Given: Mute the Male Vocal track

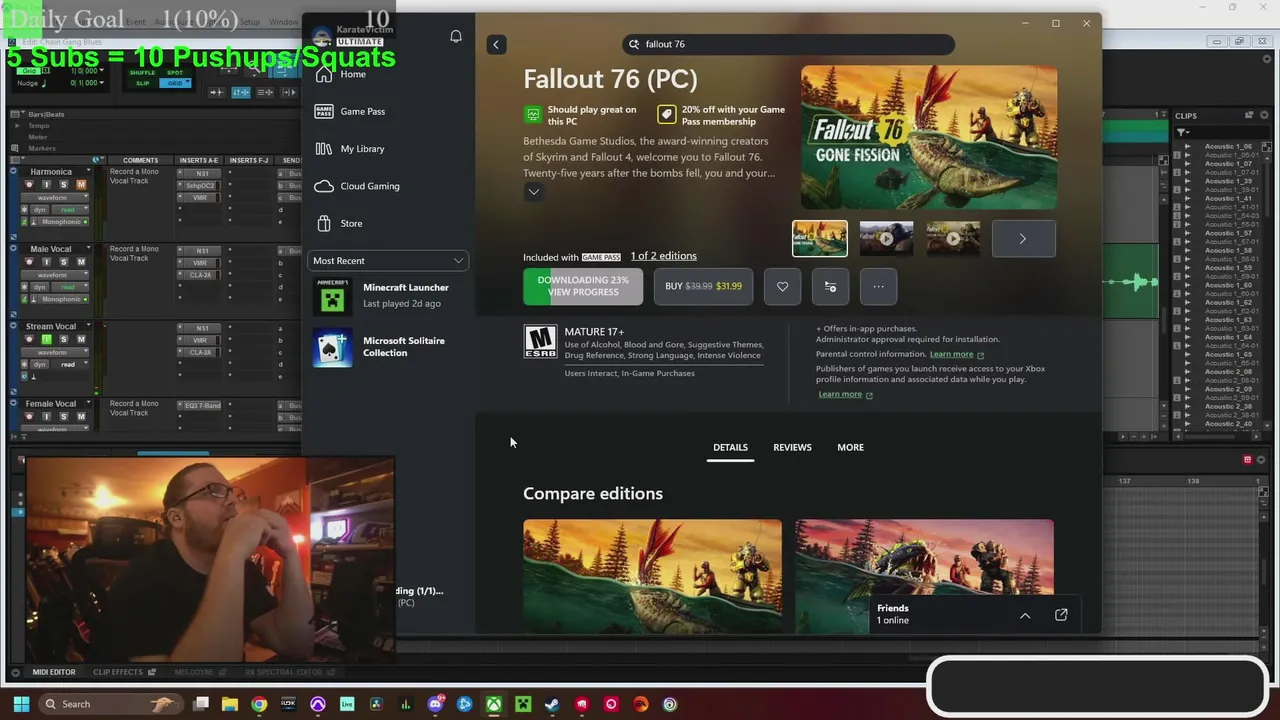Looking at the screenshot, I should (81, 262).
